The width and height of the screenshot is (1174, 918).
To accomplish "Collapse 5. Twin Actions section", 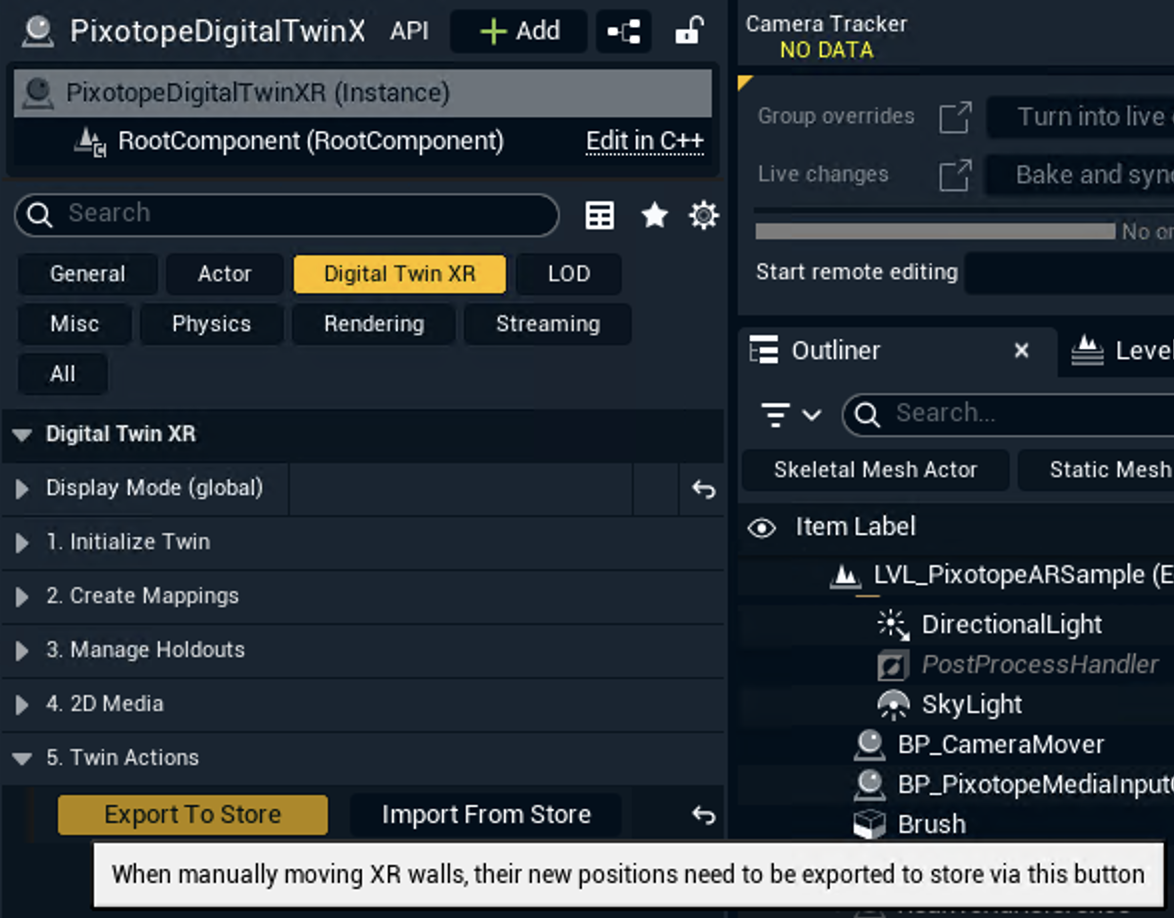I will click(x=22, y=759).
